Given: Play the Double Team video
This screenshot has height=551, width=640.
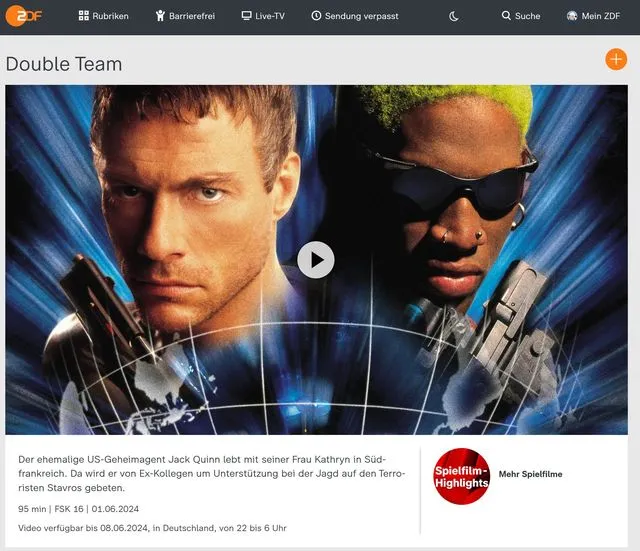Looking at the screenshot, I should [x=316, y=260].
